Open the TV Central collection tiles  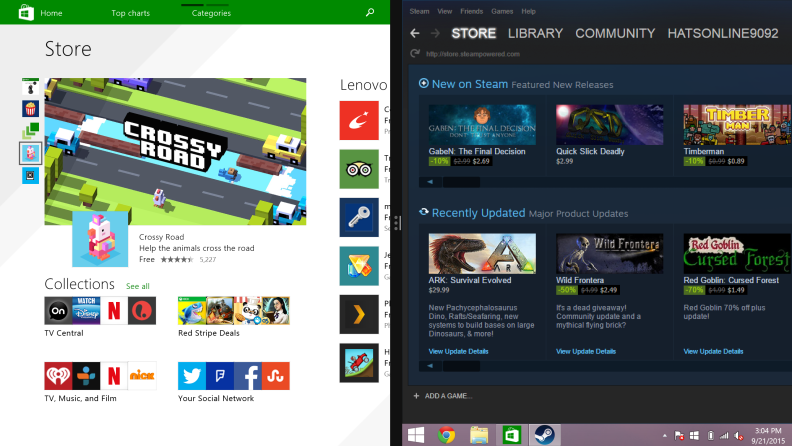pos(100,311)
